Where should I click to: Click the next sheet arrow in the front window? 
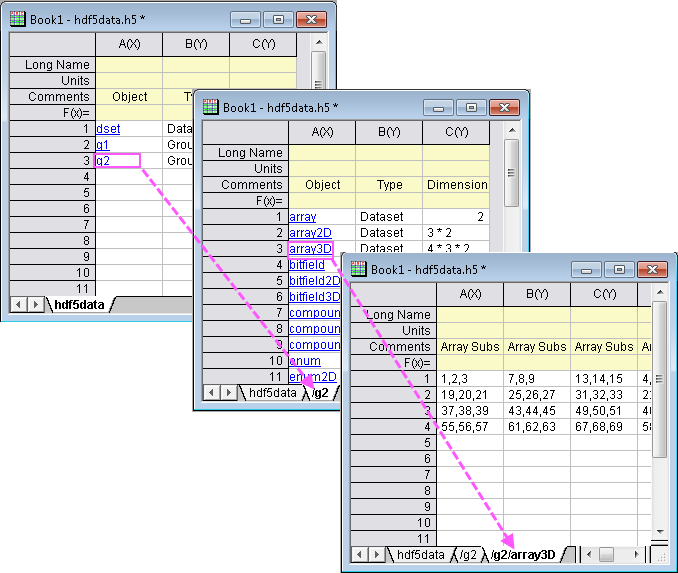coord(375,555)
